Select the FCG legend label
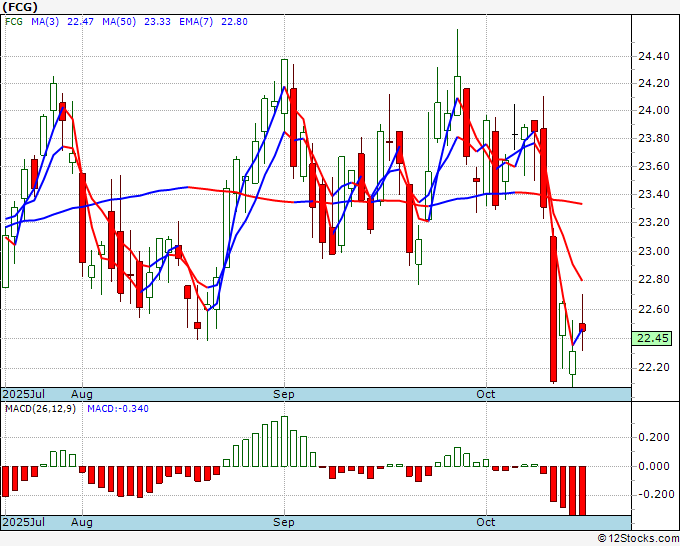The width and height of the screenshot is (680, 546). [x=14, y=22]
